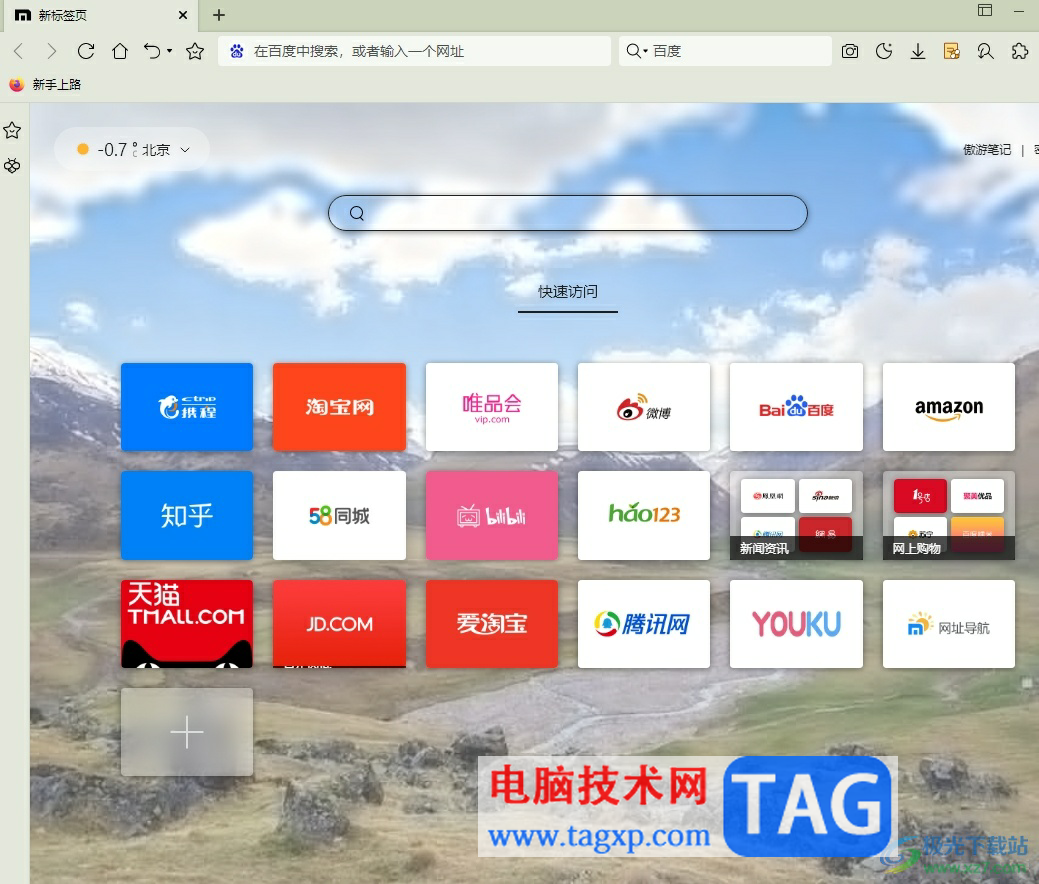Open 知乎 tile
The width and height of the screenshot is (1039, 884).
click(187, 516)
